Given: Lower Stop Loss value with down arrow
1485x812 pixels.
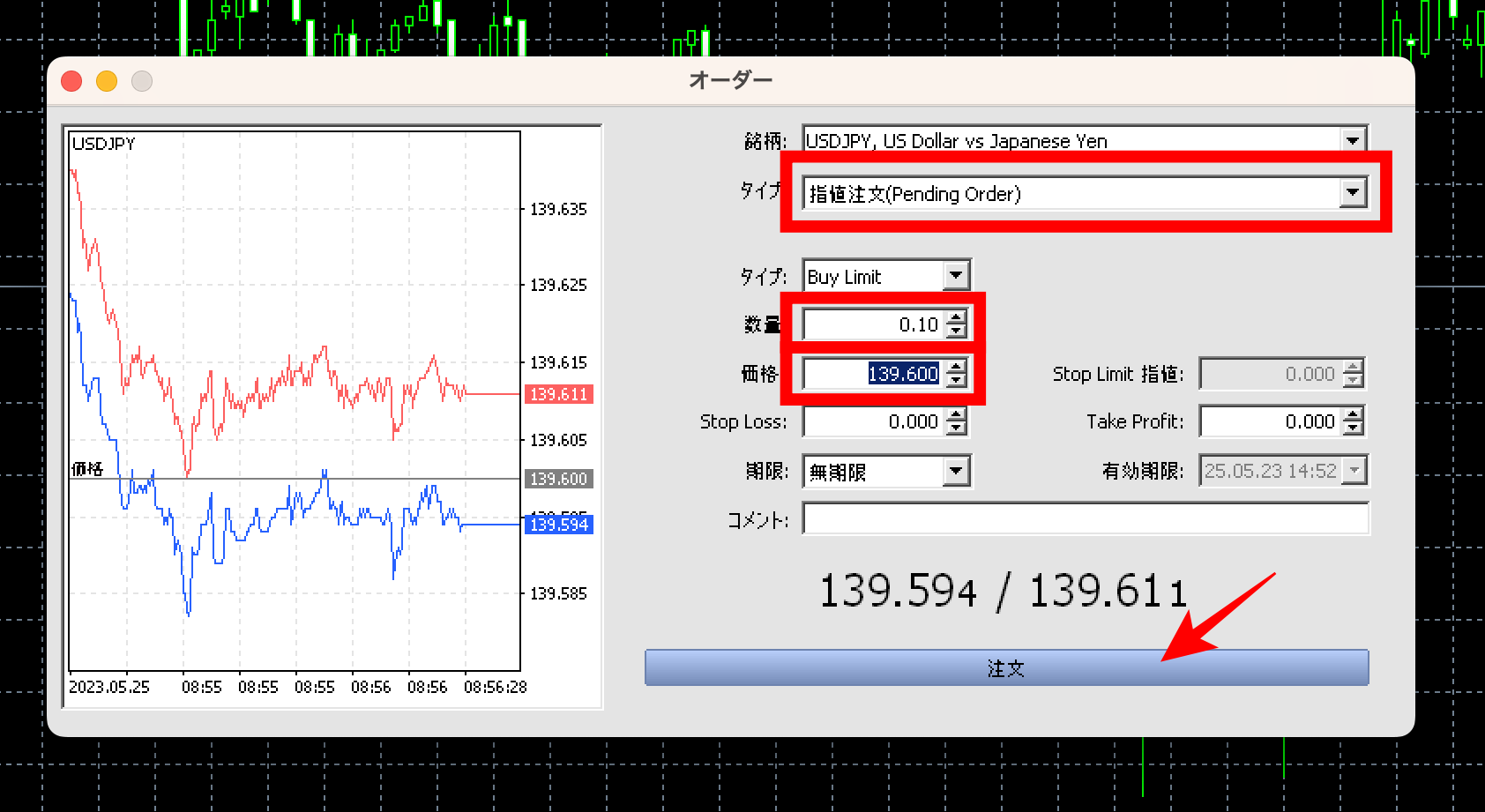Looking at the screenshot, I should 956,428.
